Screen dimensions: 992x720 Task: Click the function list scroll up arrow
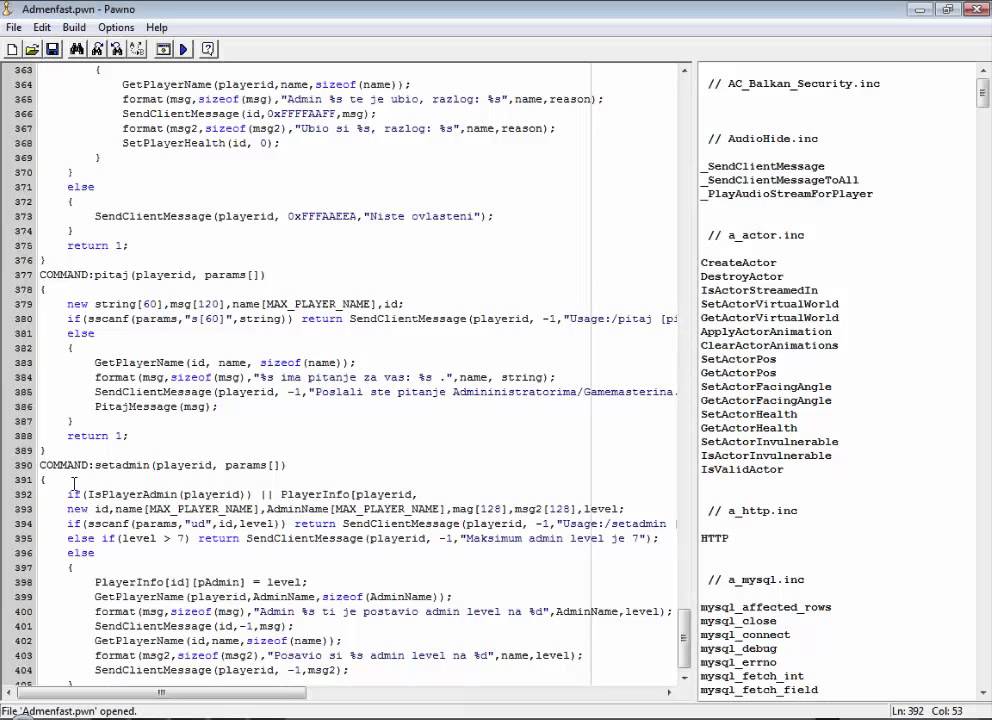point(983,70)
